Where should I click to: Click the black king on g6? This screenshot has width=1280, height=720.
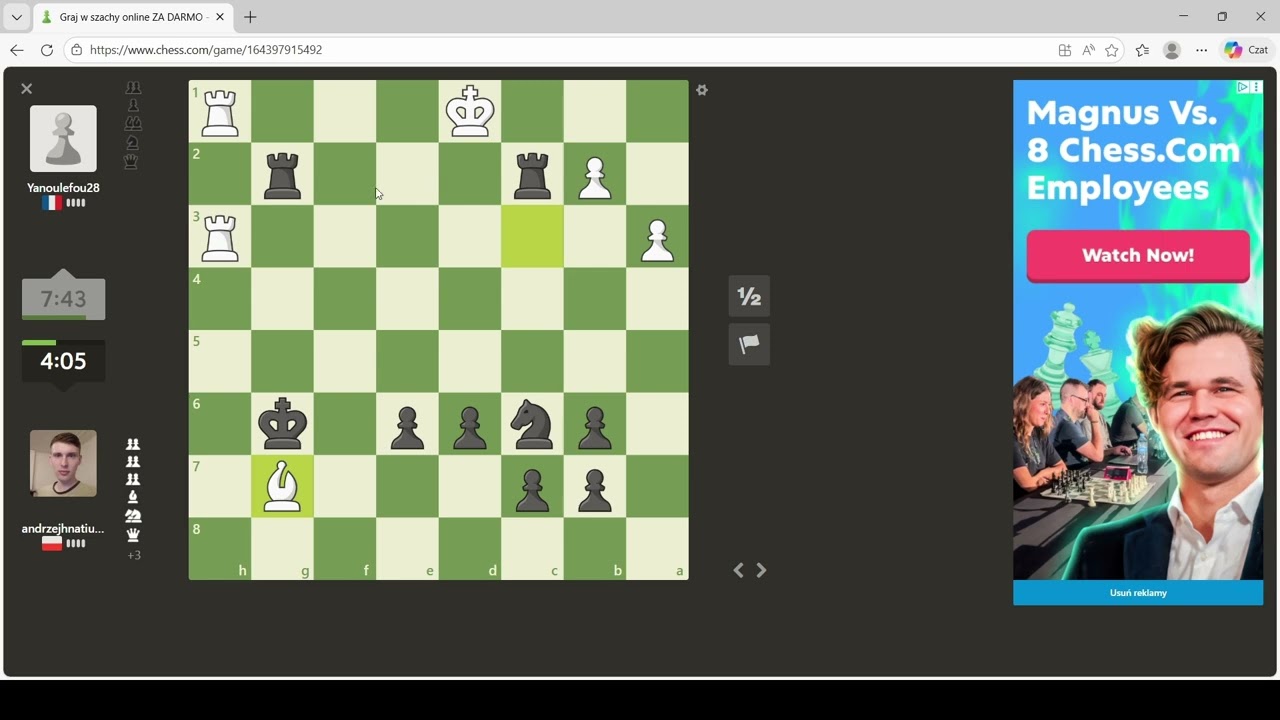click(x=282, y=424)
